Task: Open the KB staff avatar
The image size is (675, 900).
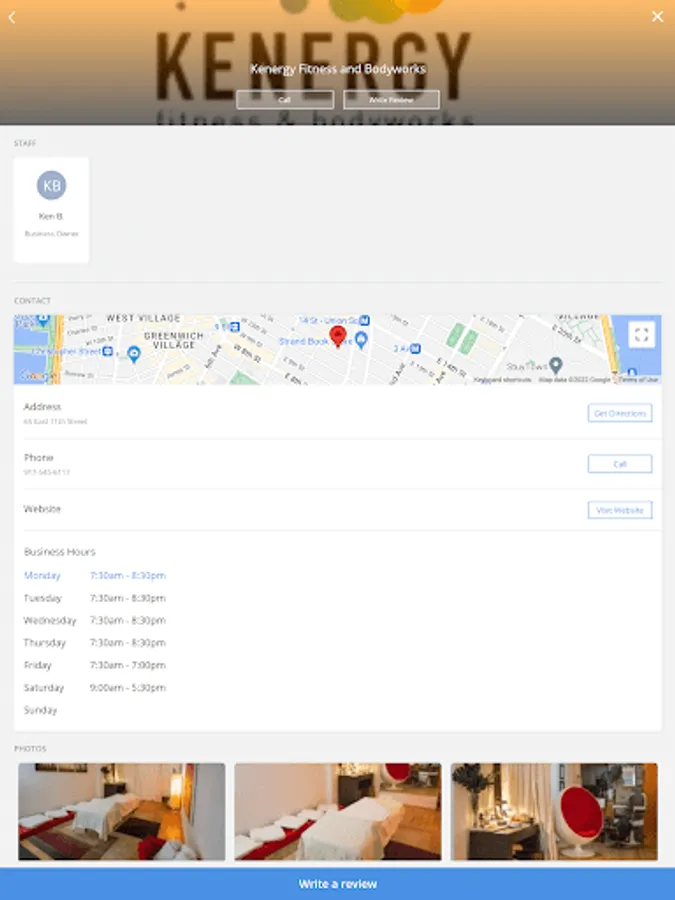Action: point(52,185)
